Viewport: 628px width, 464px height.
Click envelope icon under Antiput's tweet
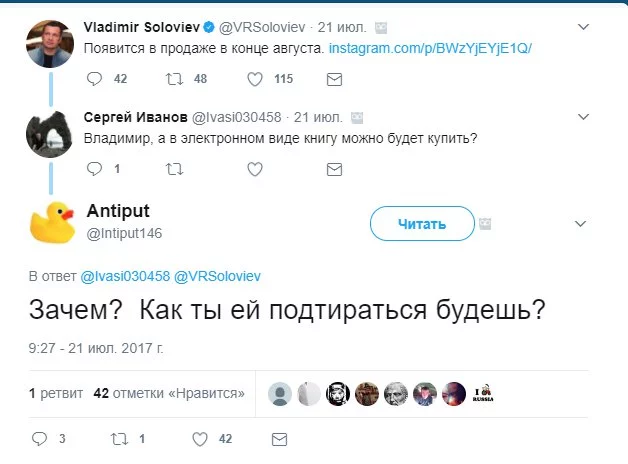[279, 438]
